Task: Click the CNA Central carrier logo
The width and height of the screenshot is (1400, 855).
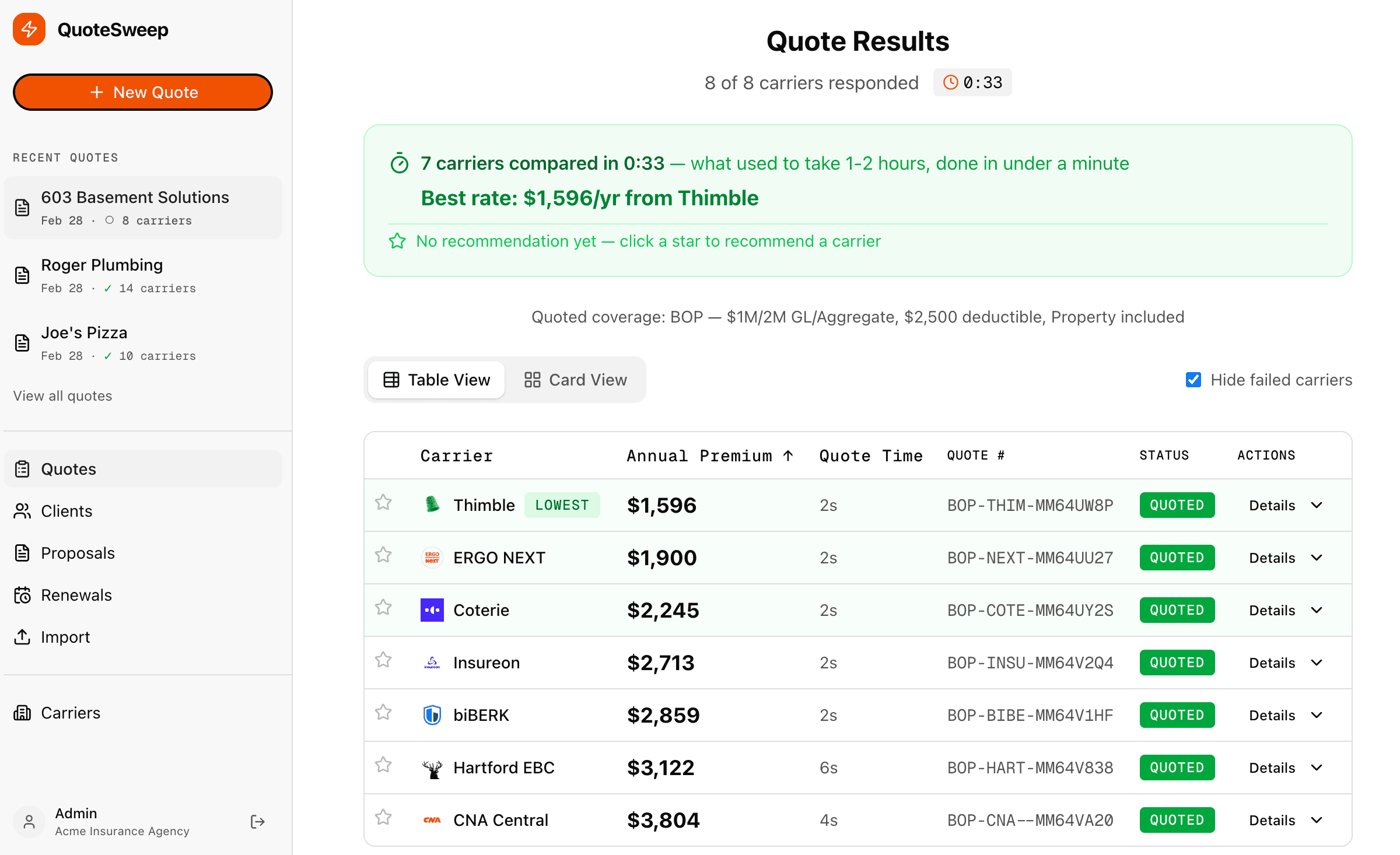Action: (x=432, y=819)
